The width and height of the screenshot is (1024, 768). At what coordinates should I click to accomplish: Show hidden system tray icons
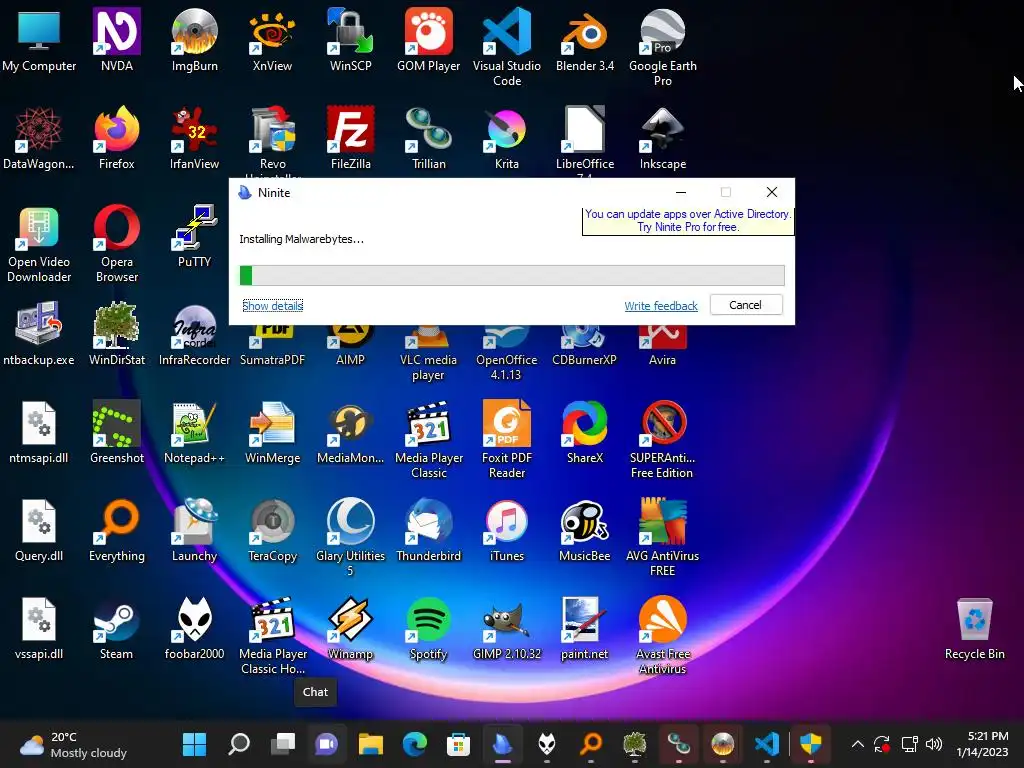(857, 744)
